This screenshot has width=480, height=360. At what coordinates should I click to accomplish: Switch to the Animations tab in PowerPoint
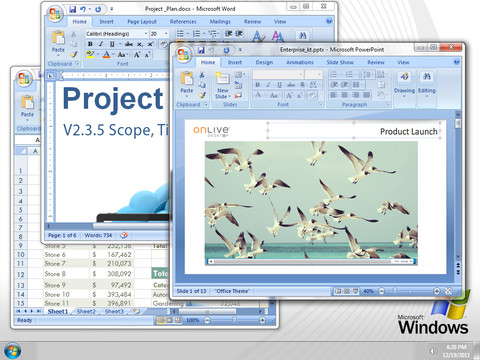click(x=300, y=62)
